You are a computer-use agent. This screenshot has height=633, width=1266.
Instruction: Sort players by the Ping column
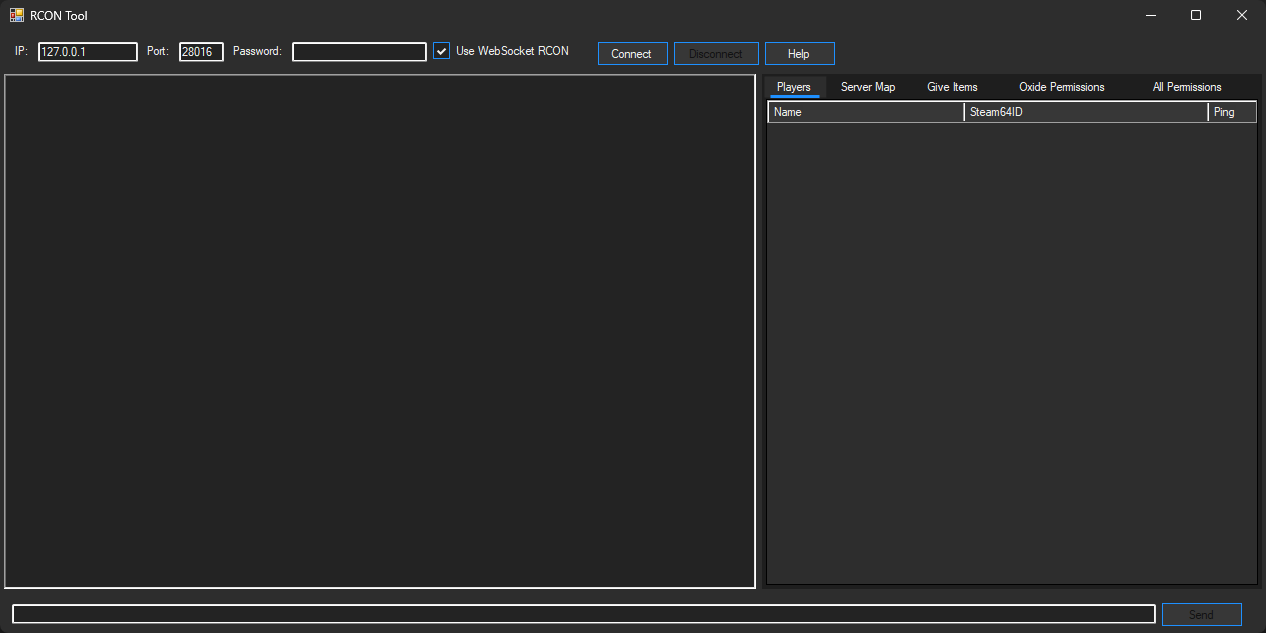click(x=1232, y=111)
